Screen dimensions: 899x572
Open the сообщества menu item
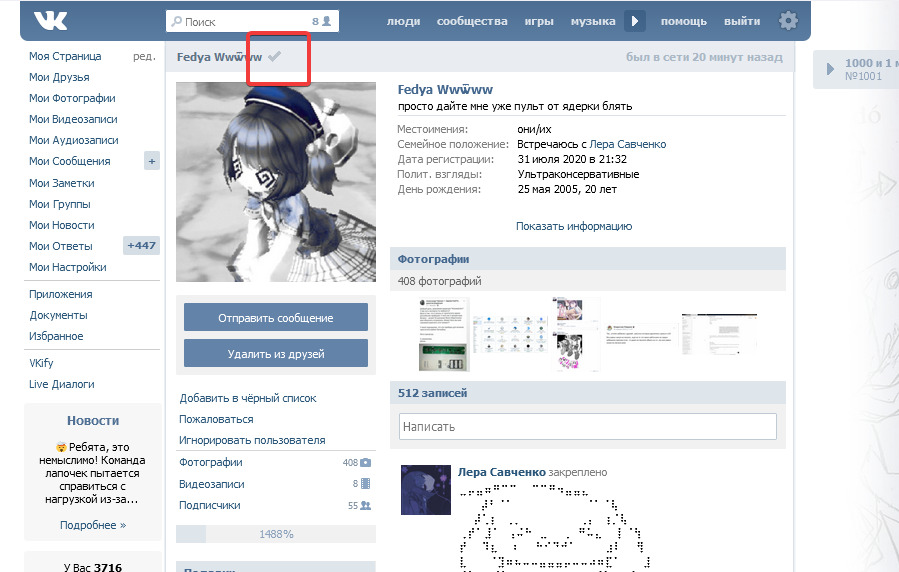point(472,21)
